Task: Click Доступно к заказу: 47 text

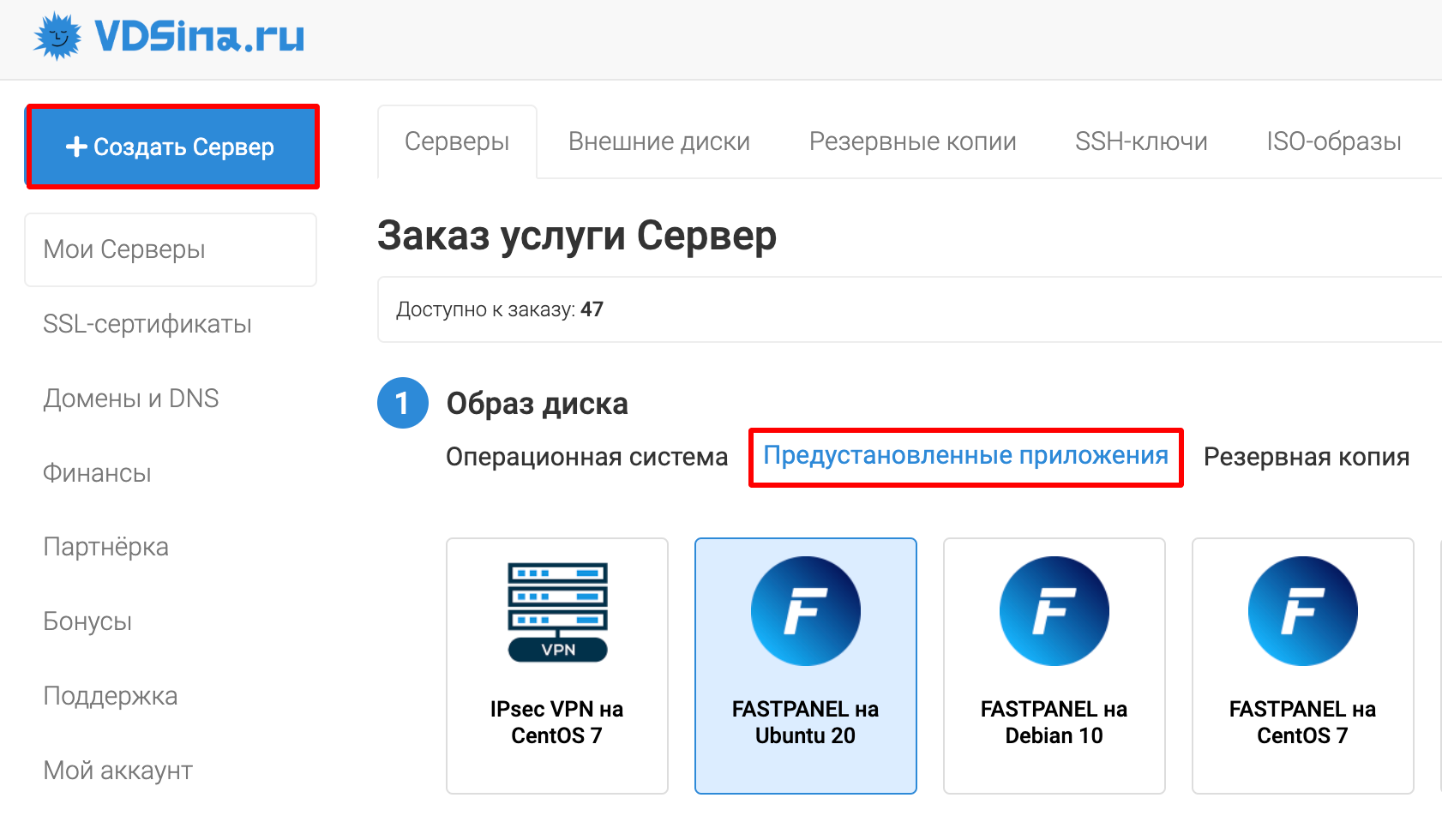Action: point(500,309)
